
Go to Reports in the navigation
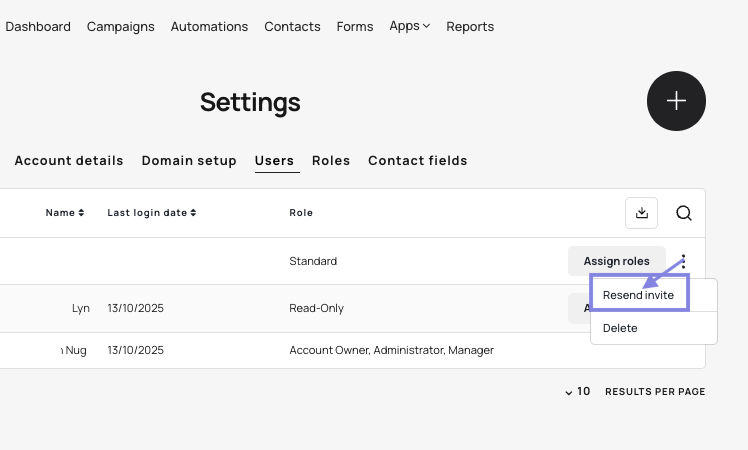[470, 27]
